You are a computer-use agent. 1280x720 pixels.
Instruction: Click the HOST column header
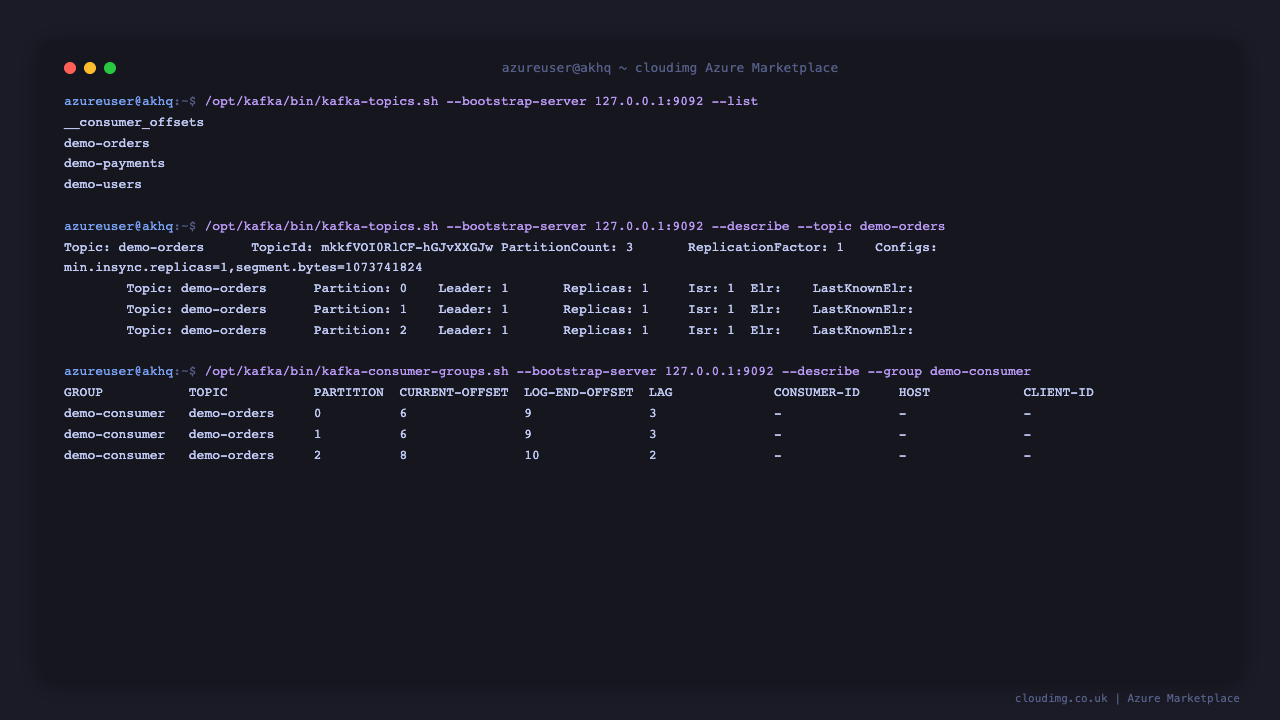tap(914, 392)
